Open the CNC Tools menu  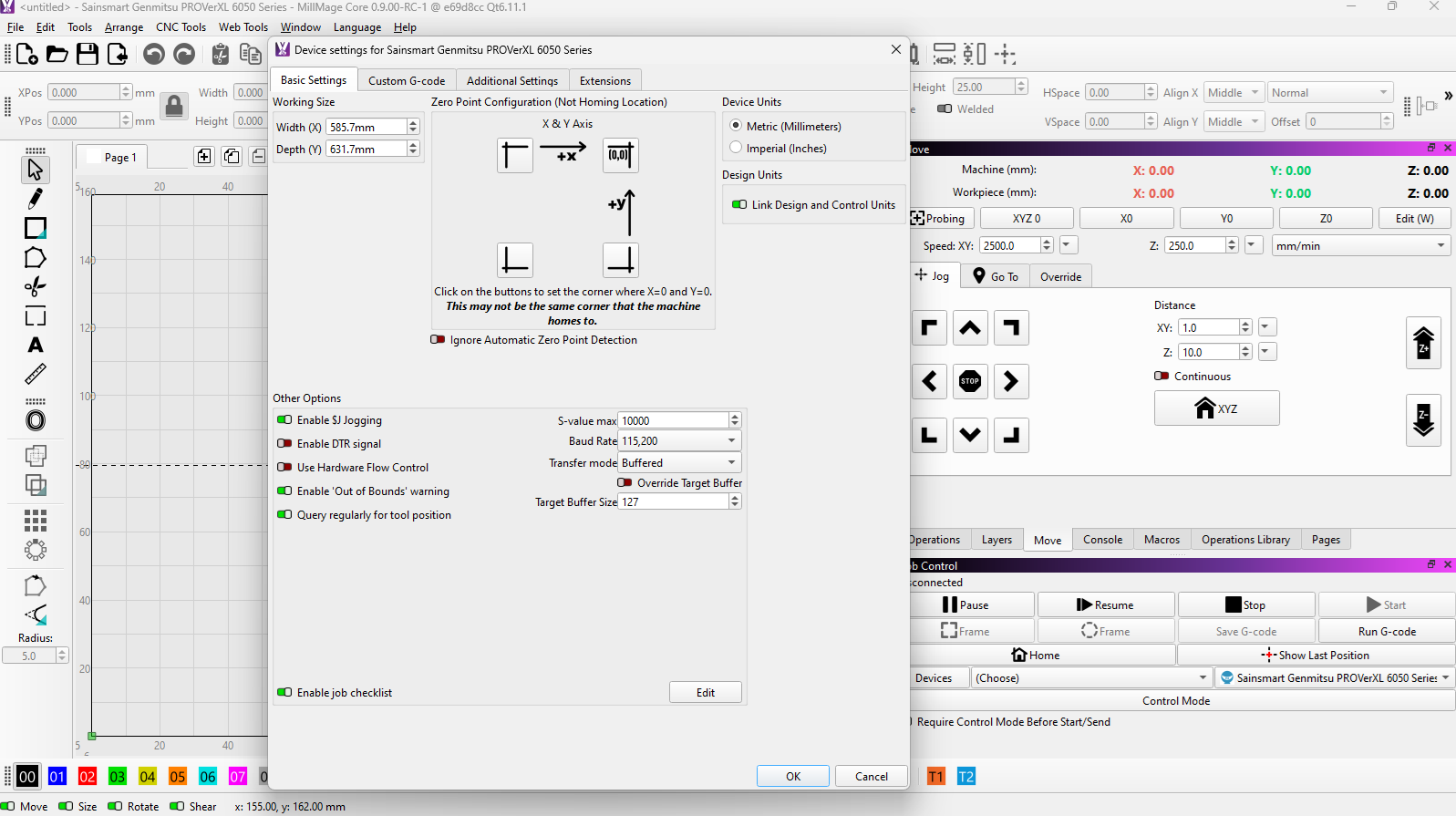[x=181, y=27]
